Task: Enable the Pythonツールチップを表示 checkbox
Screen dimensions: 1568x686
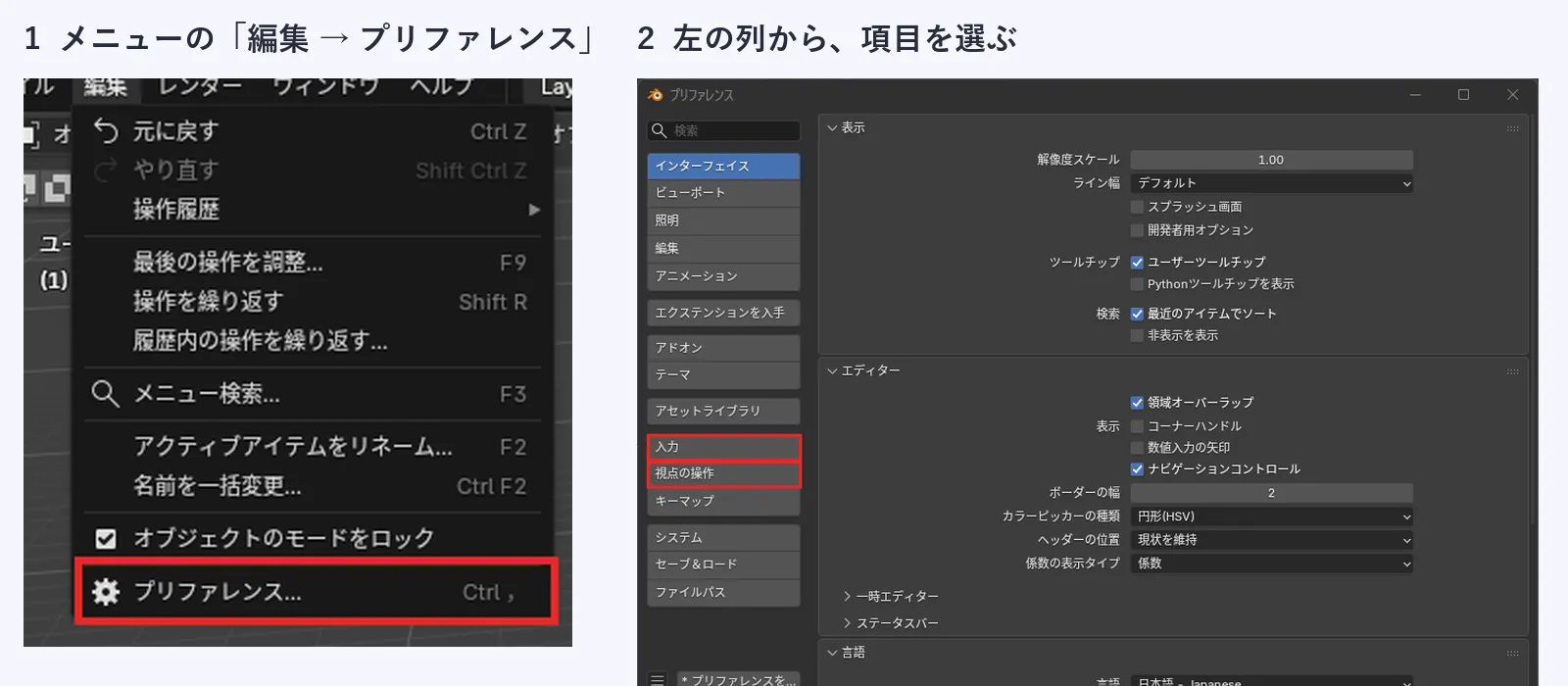Action: (1137, 284)
